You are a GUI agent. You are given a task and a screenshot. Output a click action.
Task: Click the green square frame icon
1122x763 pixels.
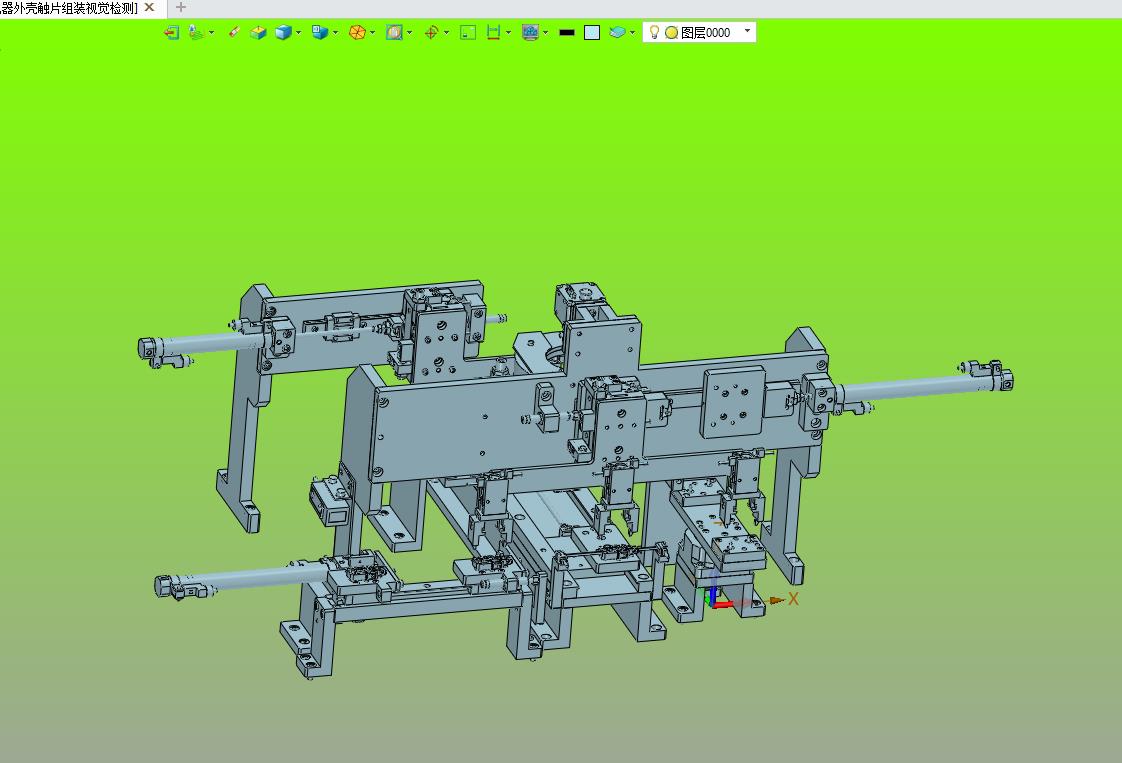[x=468, y=32]
